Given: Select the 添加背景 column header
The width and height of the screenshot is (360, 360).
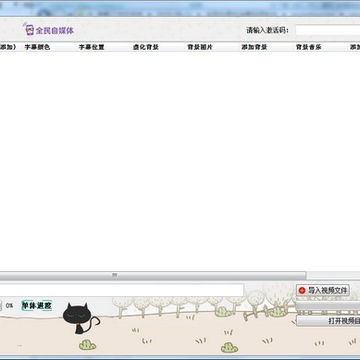Looking at the screenshot, I should [254, 47].
